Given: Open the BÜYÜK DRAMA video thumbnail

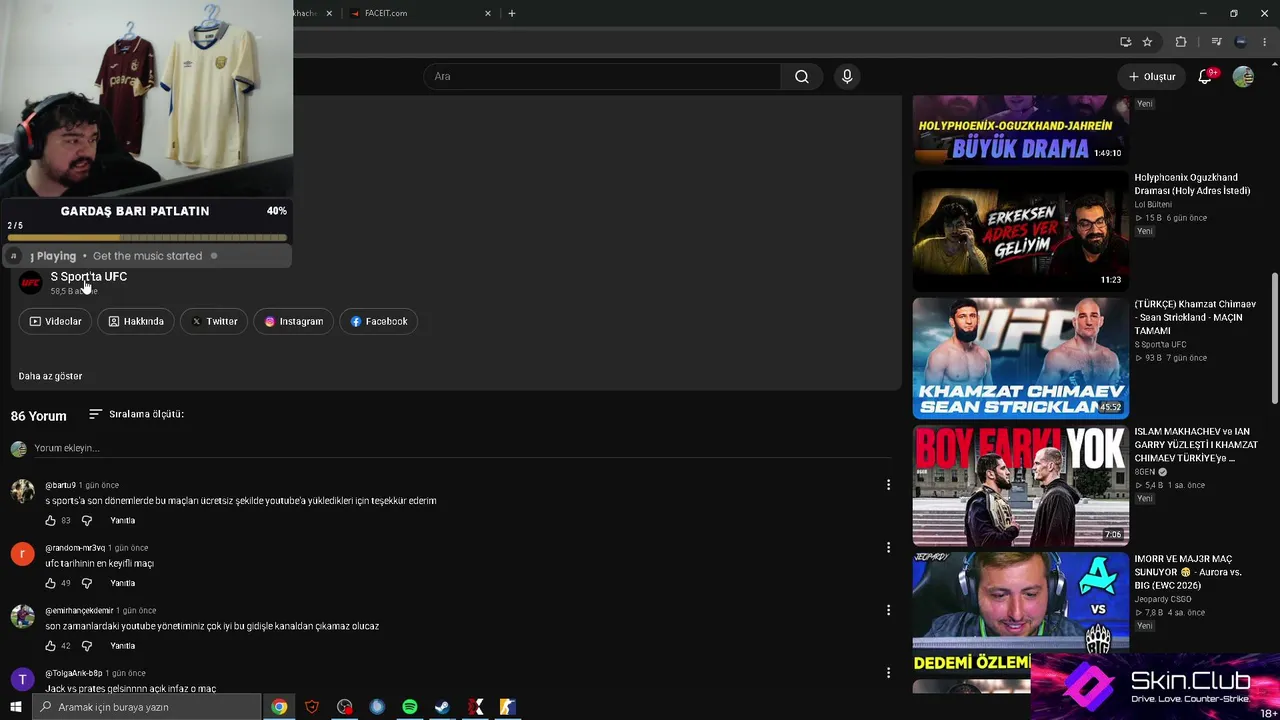Looking at the screenshot, I should 1021,129.
